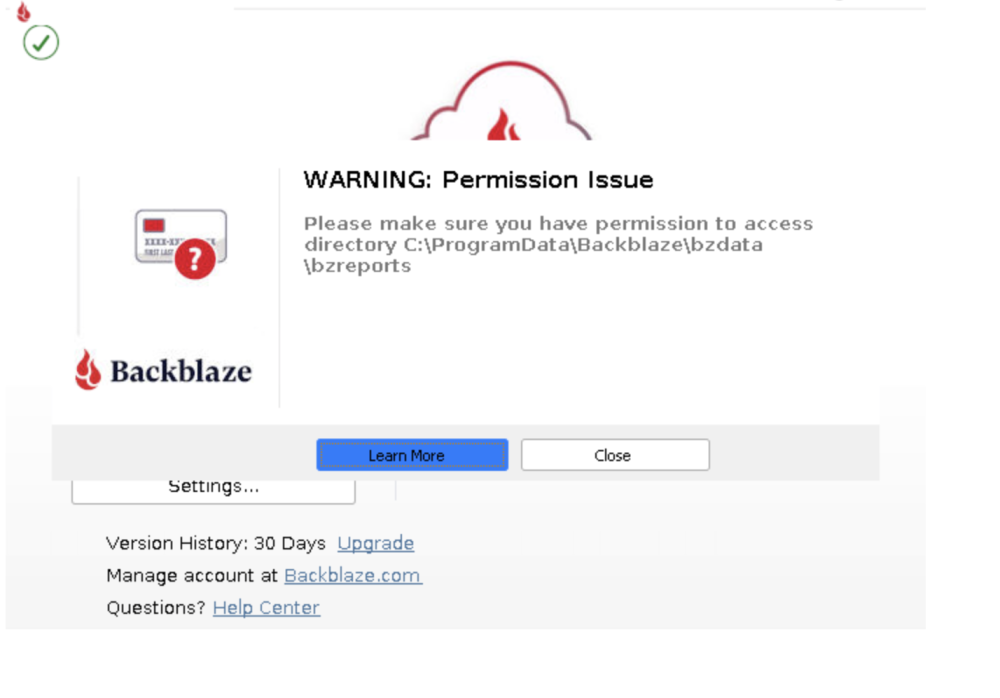Click the credit card question mark icon

click(181, 244)
